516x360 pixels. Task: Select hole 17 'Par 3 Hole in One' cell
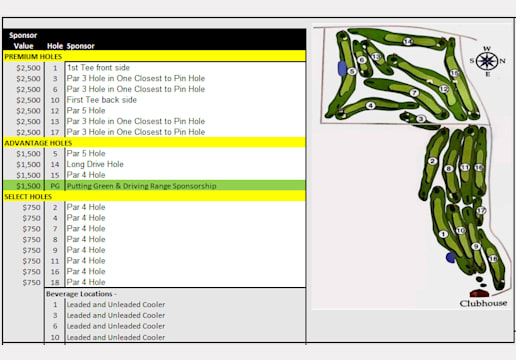185,132
